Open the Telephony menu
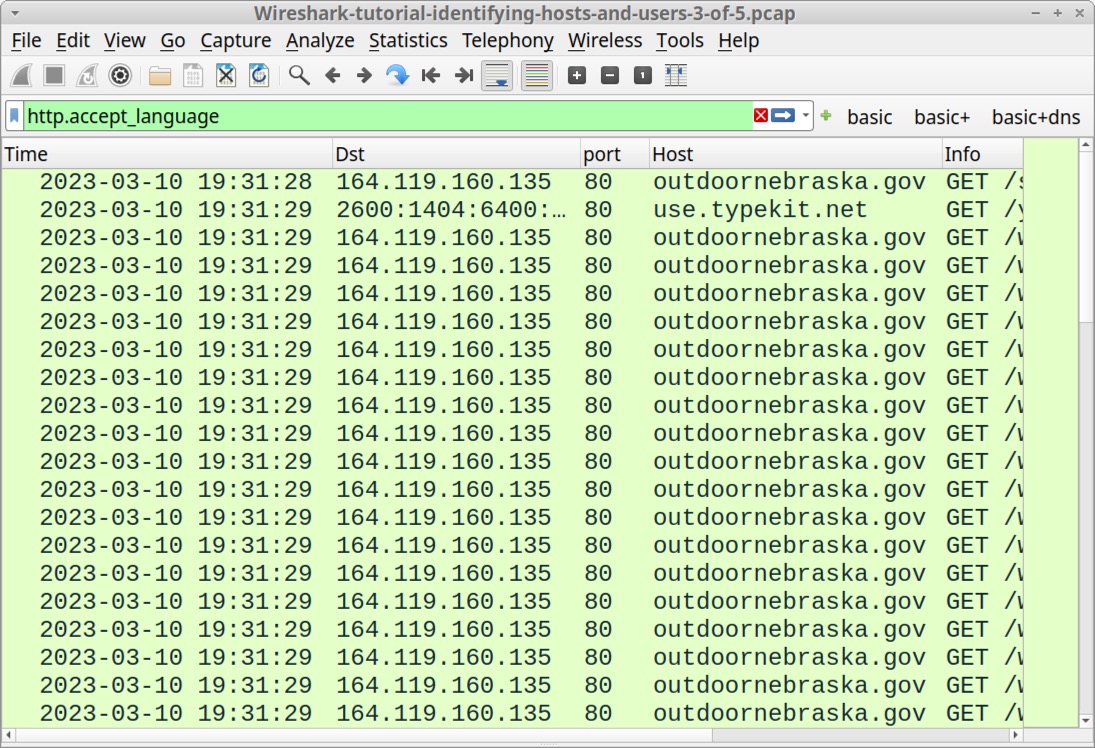Screen dimensions: 1095x748 pos(508,41)
